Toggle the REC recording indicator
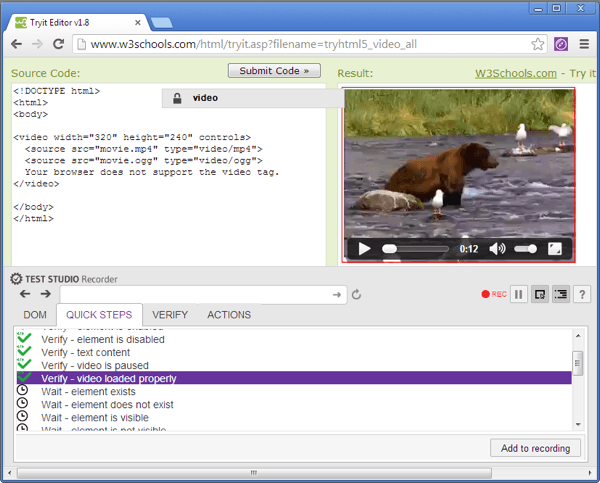This screenshot has width=600, height=483. coord(494,294)
